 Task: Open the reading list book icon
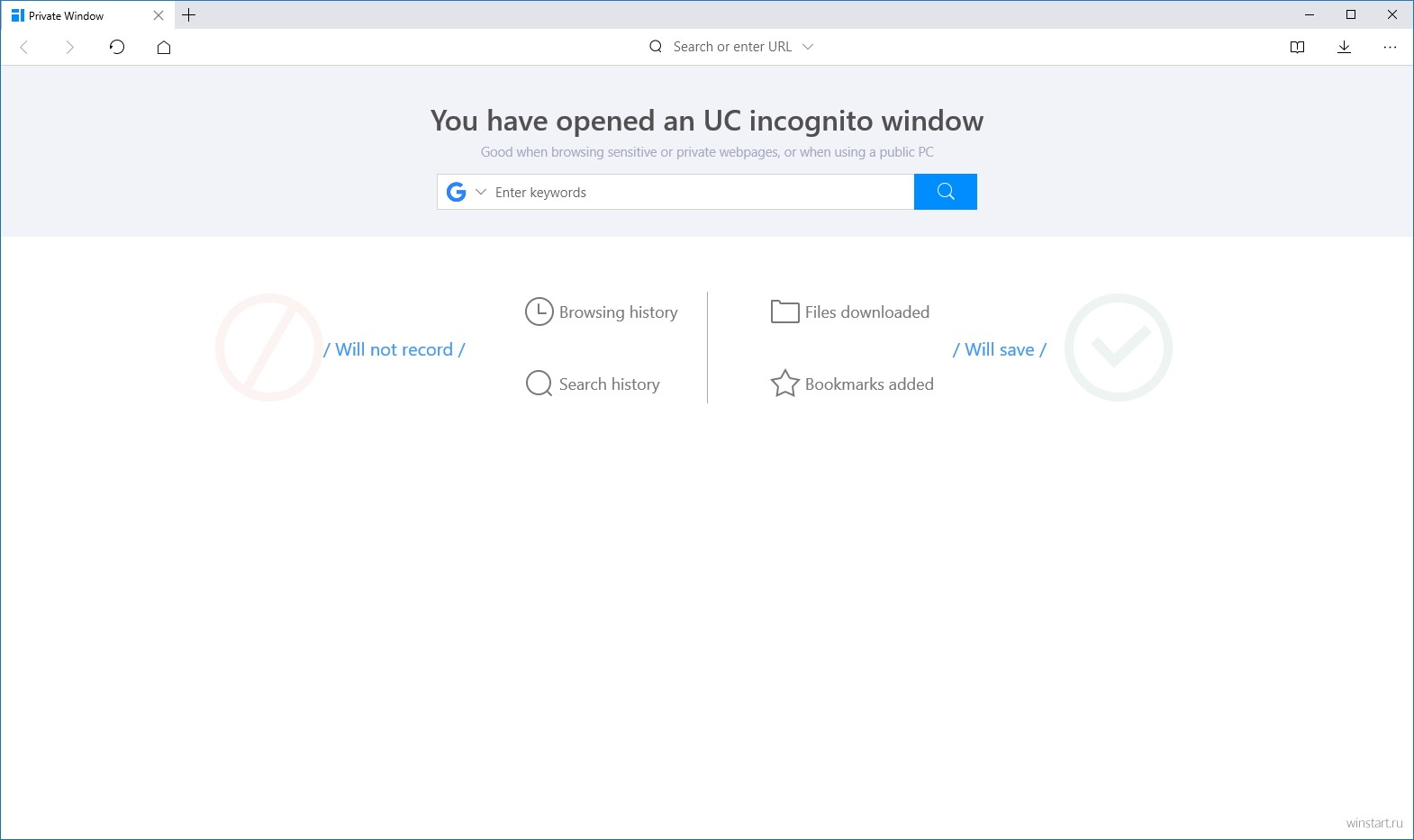(x=1297, y=47)
